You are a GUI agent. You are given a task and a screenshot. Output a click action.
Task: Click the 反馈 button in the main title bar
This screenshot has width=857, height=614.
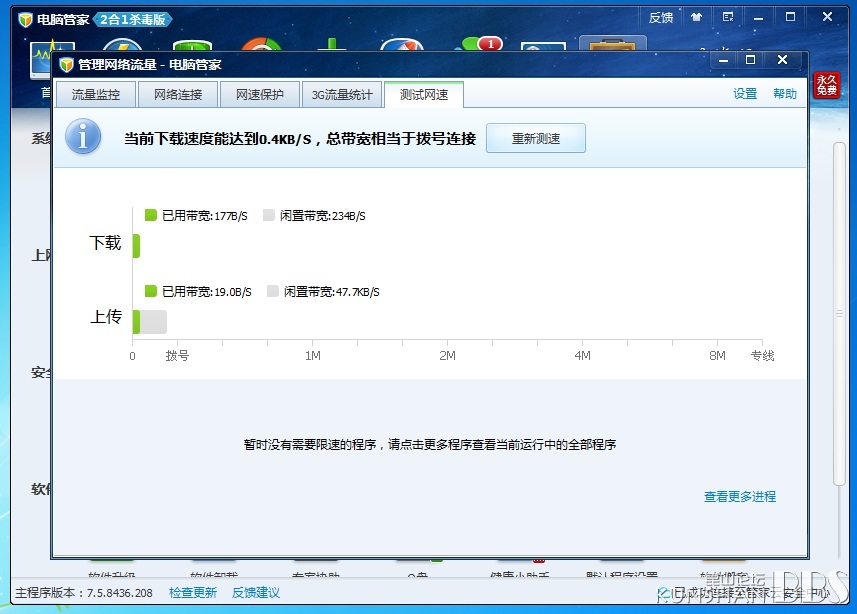pyautogui.click(x=661, y=17)
